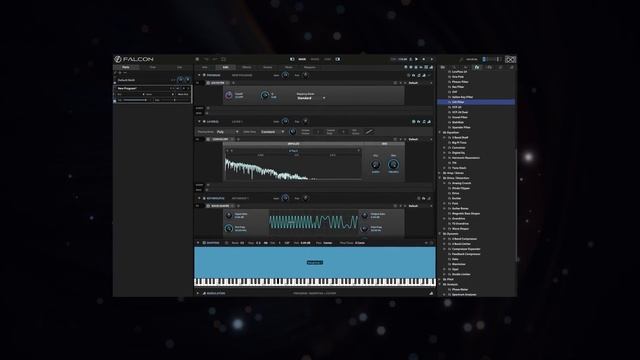
Task: Open the Convolver Default preset dropdown
Action: (x=420, y=139)
